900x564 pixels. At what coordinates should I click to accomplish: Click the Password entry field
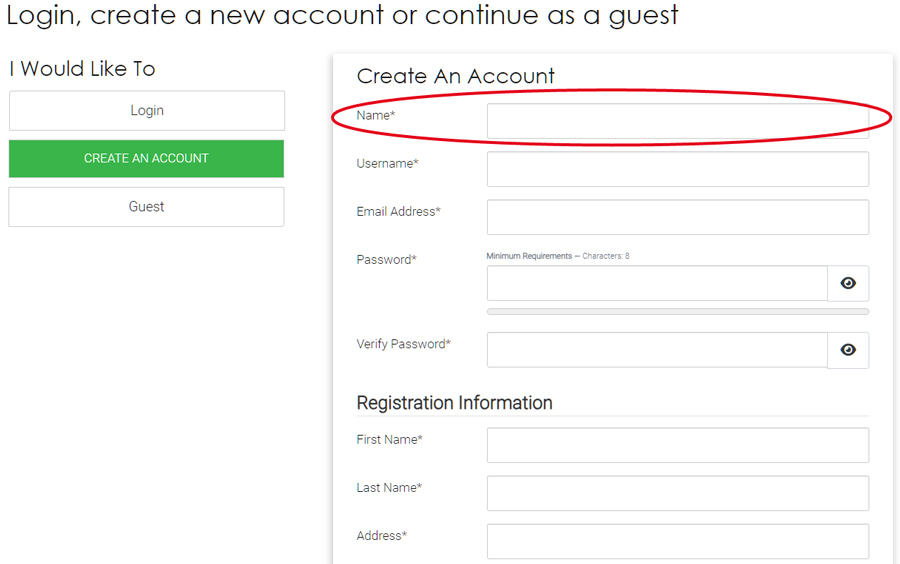[x=657, y=284]
